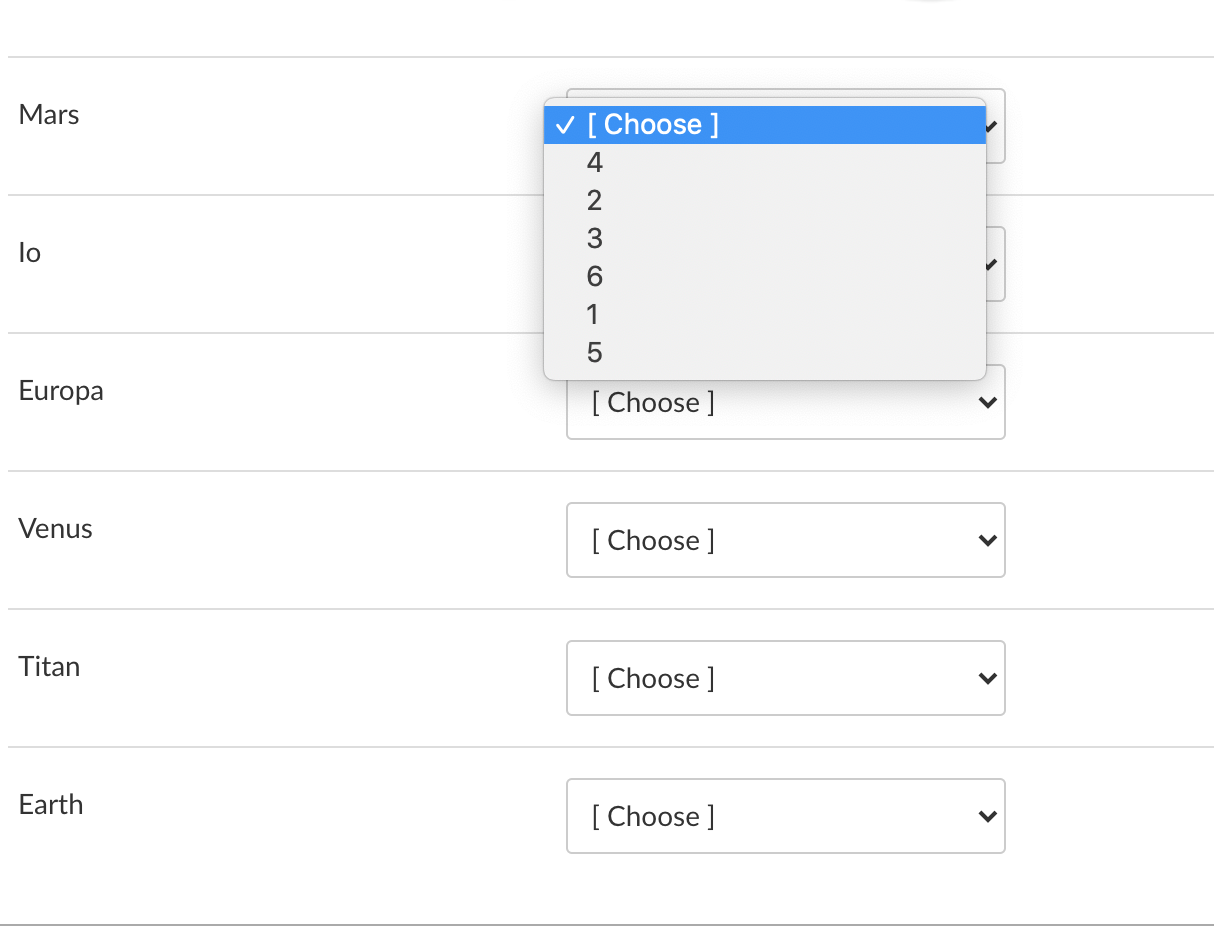
Task: Pick option 6 from the dropdown list
Action: point(765,277)
